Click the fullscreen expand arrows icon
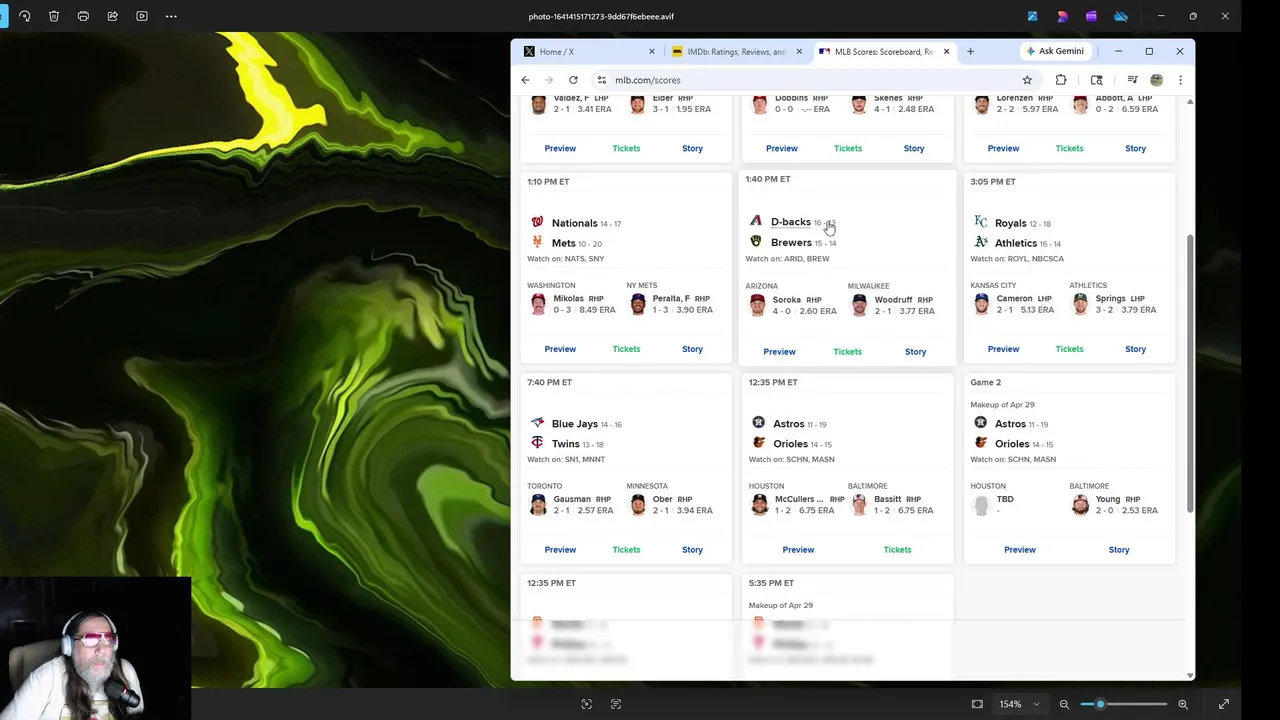This screenshot has height=720, width=1280. [x=1224, y=704]
